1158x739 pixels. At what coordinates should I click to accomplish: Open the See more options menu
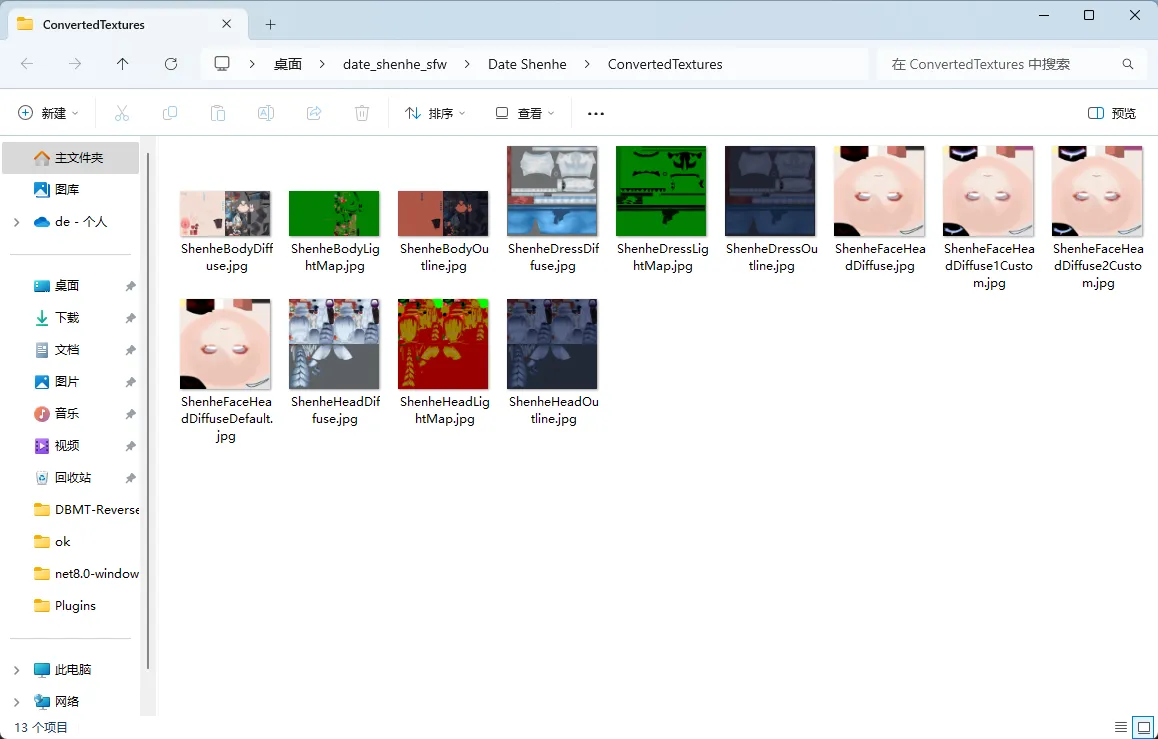click(596, 114)
